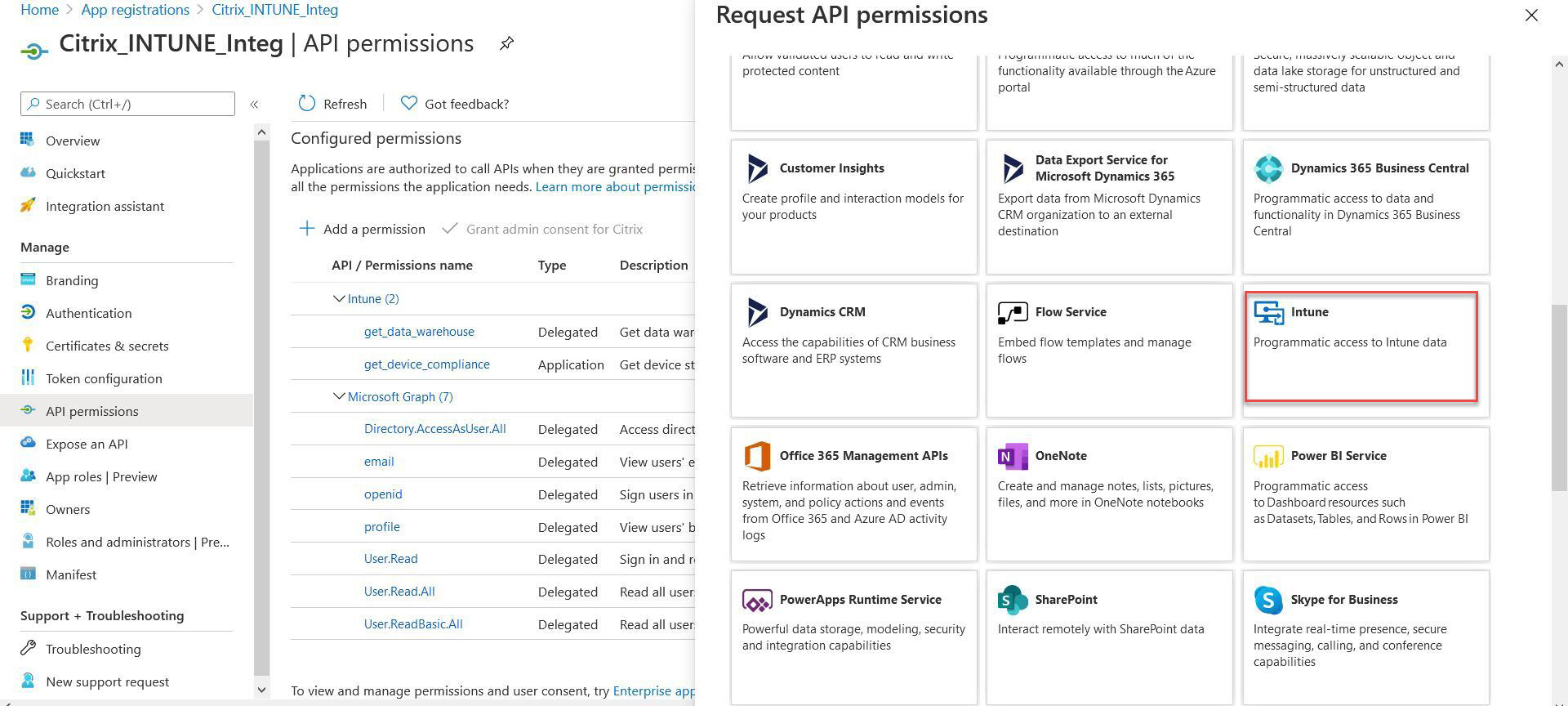Viewport: 1568px width, 706px height.
Task: Click the PowerApps Runtime Service icon
Action: (x=757, y=600)
